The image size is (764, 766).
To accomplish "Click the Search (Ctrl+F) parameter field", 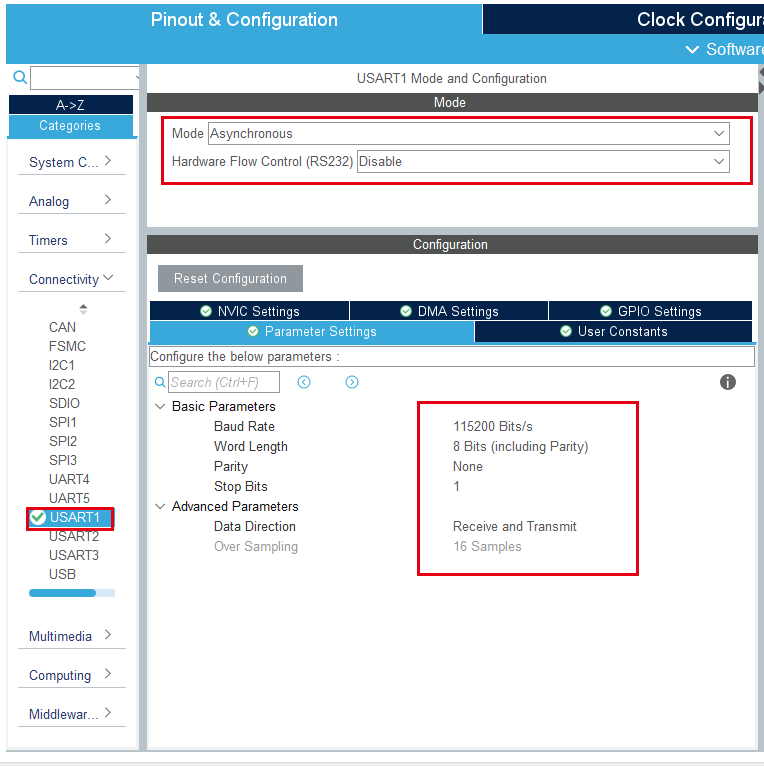I will click(x=224, y=382).
